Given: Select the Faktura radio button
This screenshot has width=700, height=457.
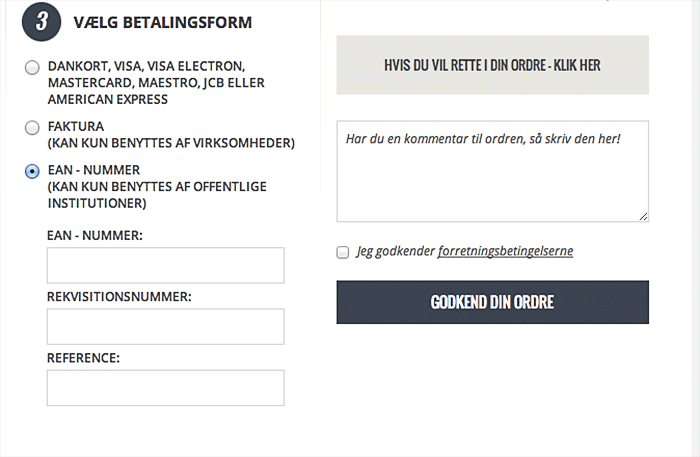Looking at the screenshot, I should 32,128.
